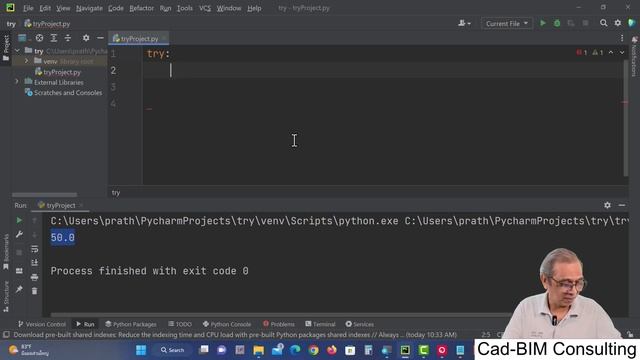Click tryProject.py breadcrumb in navigation bar
Screen dimensions: 640x360
[x=47, y=24]
